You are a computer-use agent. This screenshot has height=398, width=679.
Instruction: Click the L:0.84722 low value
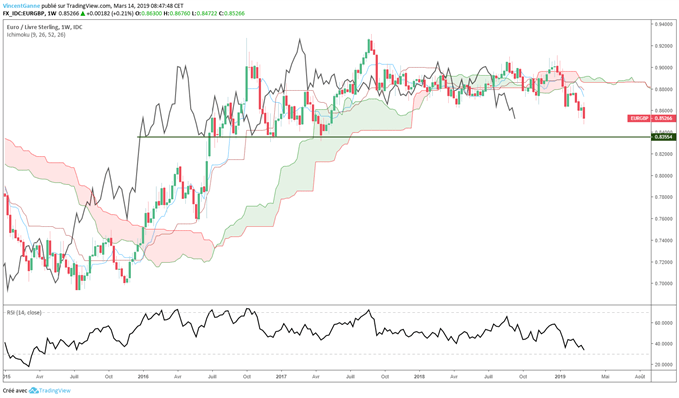204,13
